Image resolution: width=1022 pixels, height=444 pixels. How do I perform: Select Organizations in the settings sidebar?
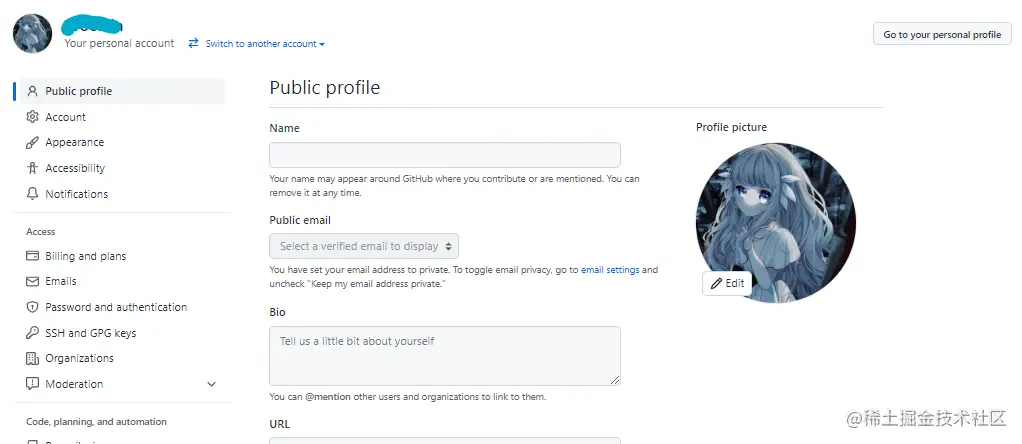[x=79, y=358]
